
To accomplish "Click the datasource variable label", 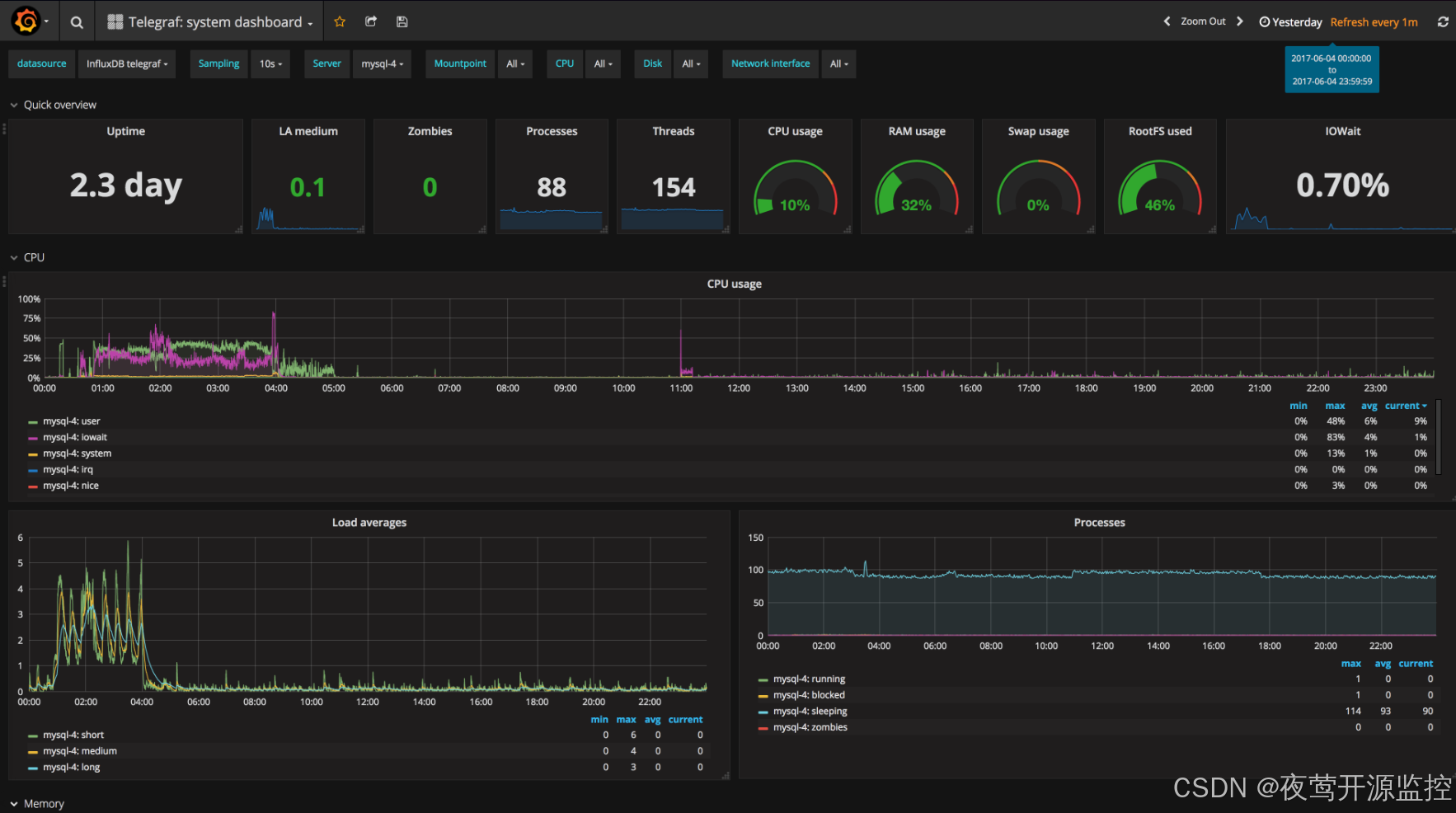I will click(42, 63).
